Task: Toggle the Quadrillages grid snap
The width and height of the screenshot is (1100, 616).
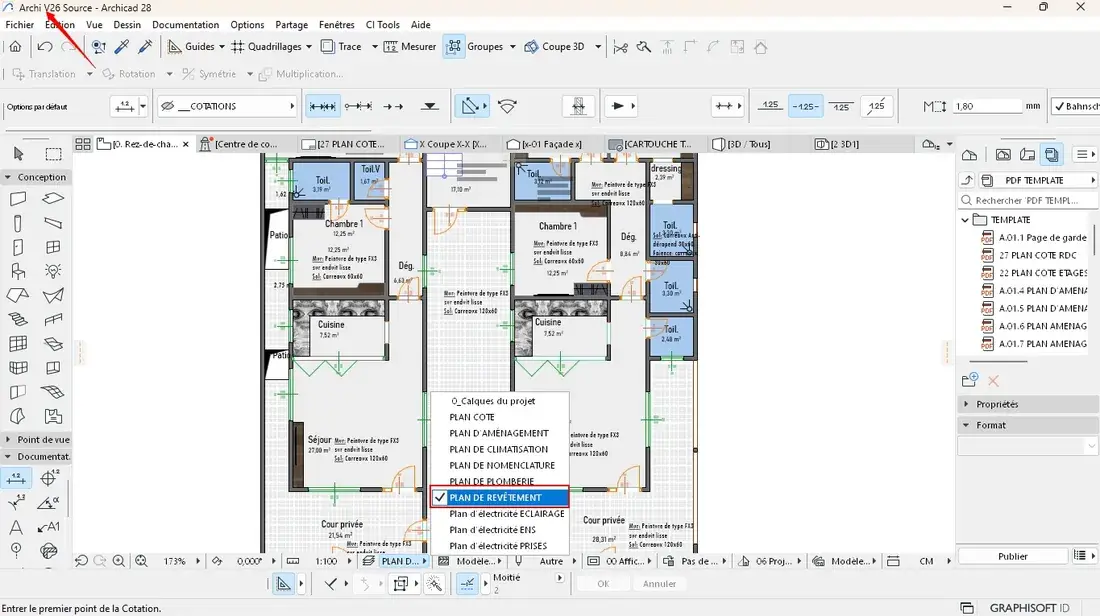Action: (x=238, y=46)
